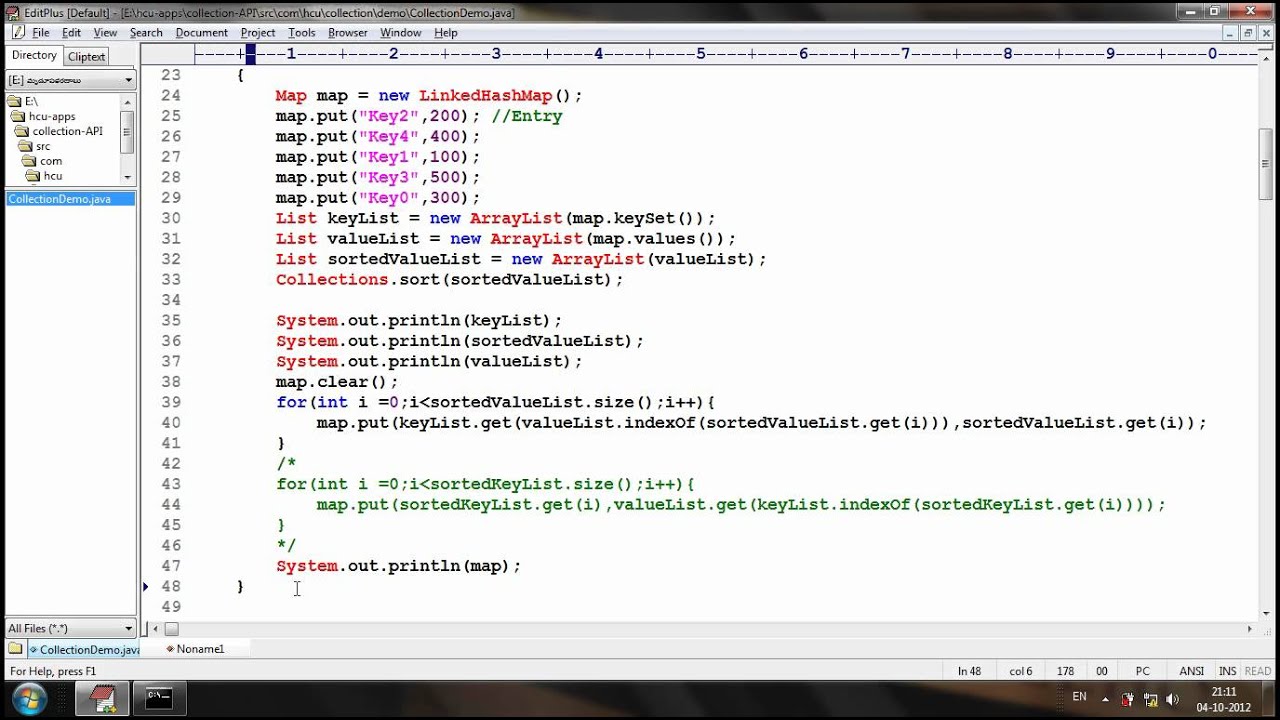Click the READ status indicator
The width and height of the screenshot is (1280, 720).
[1257, 671]
